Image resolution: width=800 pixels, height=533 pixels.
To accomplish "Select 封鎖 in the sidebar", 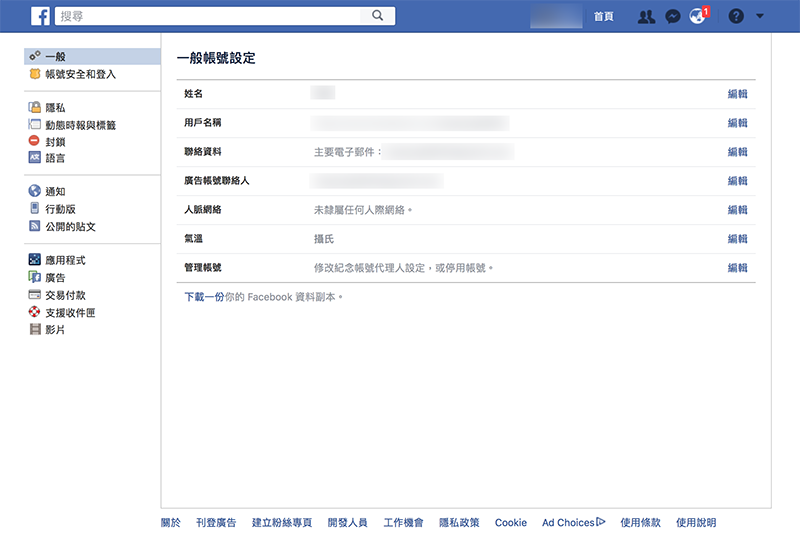I will pyautogui.click(x=55, y=142).
